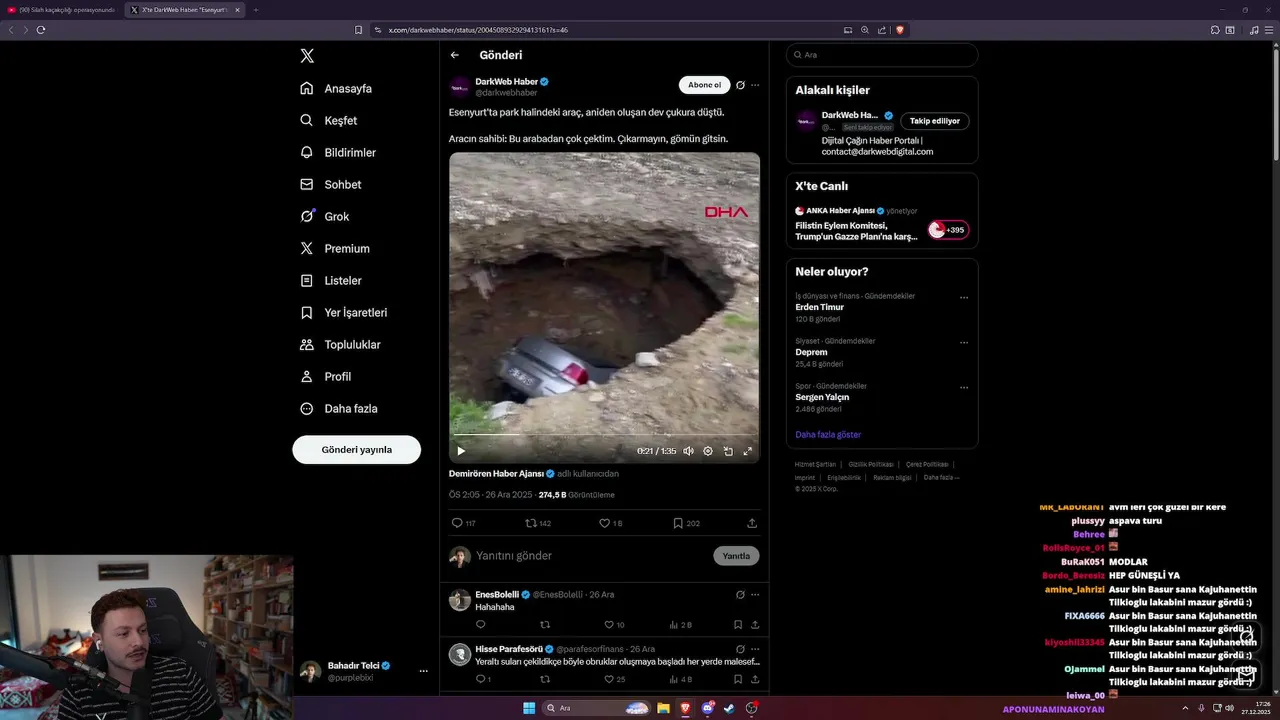Open Demirören Haber Ajansı profile link
This screenshot has height=720, width=1280.
(x=496, y=474)
